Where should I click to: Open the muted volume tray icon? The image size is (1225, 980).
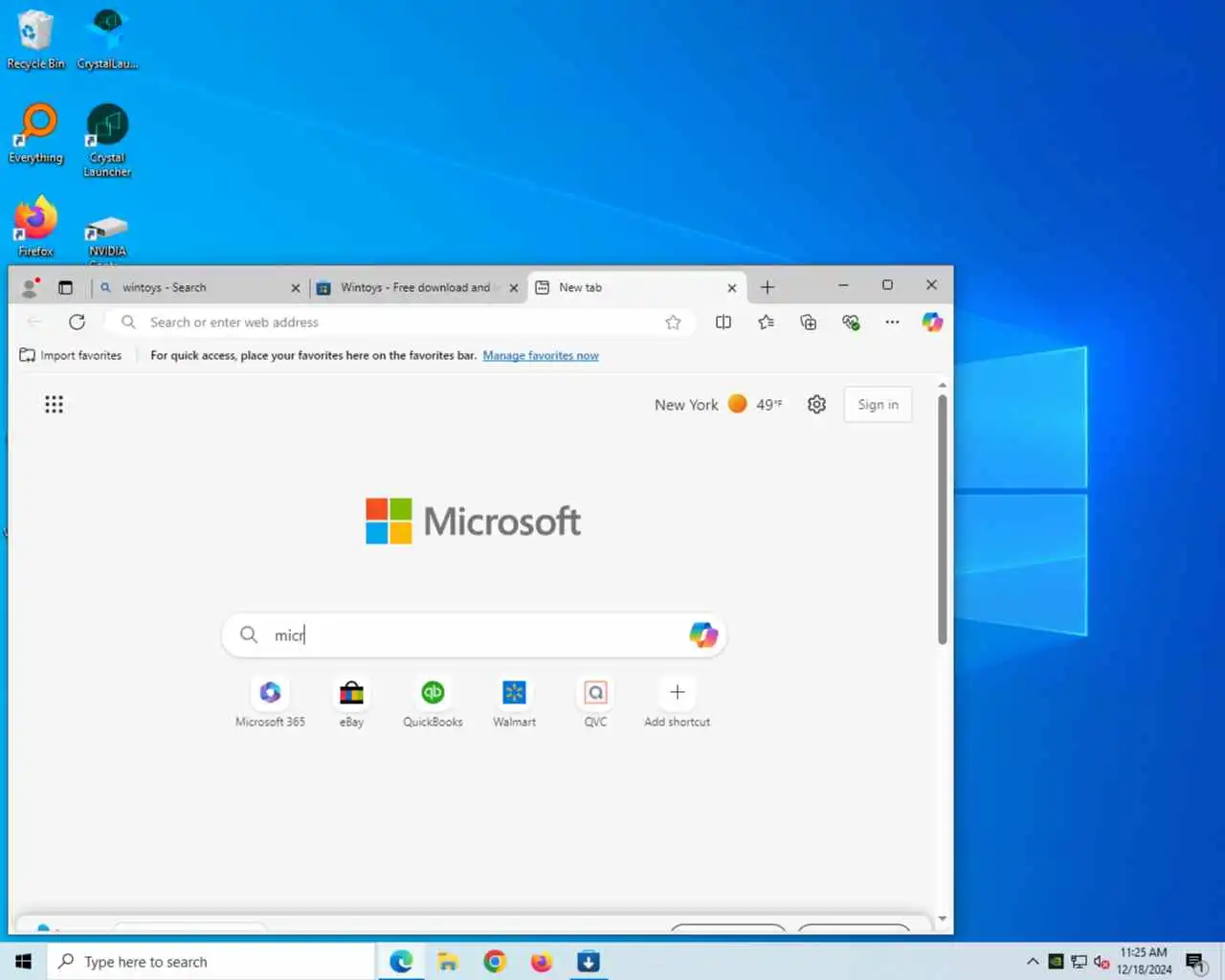(x=1102, y=962)
